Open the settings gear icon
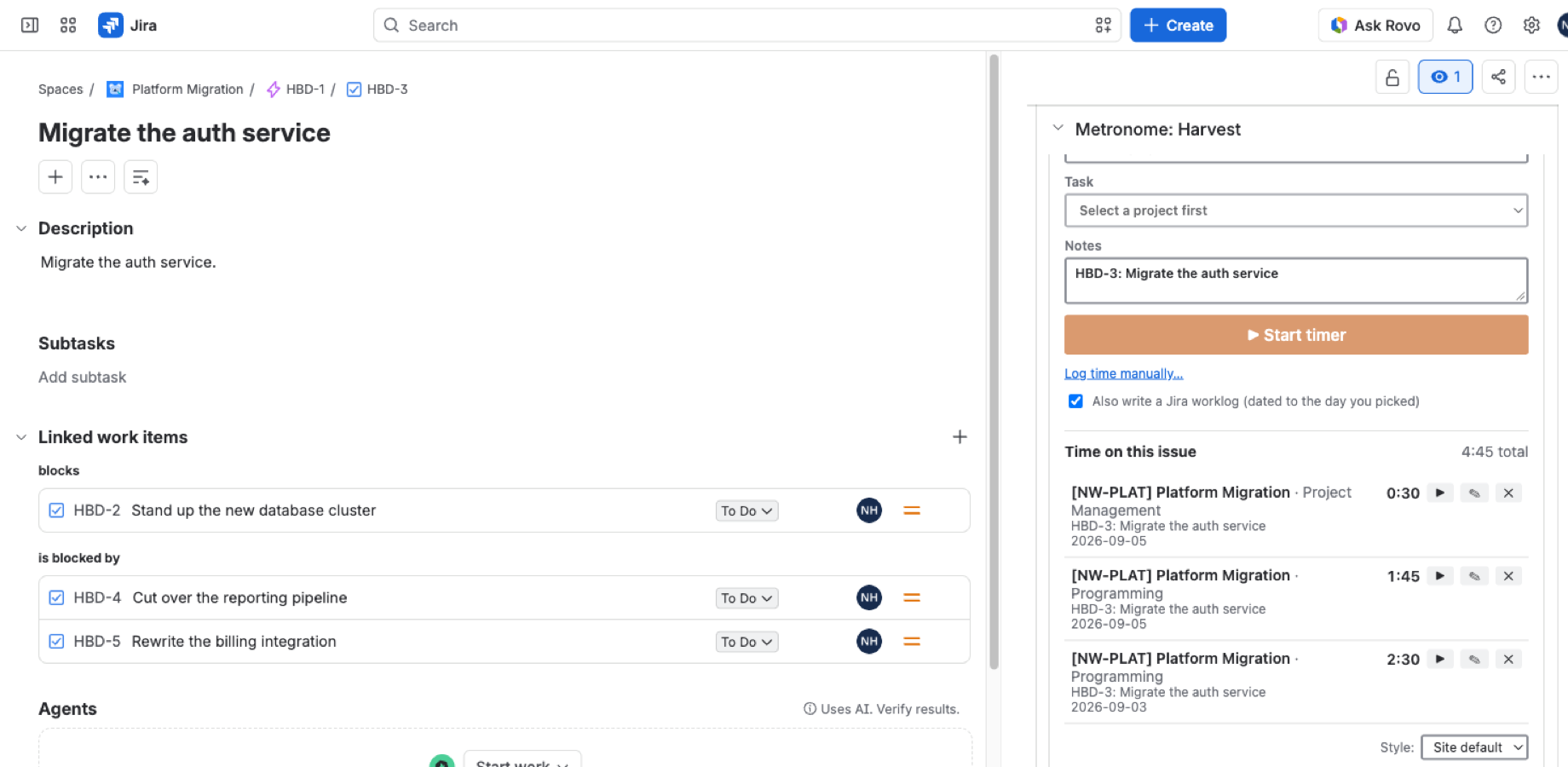Viewport: 1568px width, 767px height. (x=1531, y=26)
